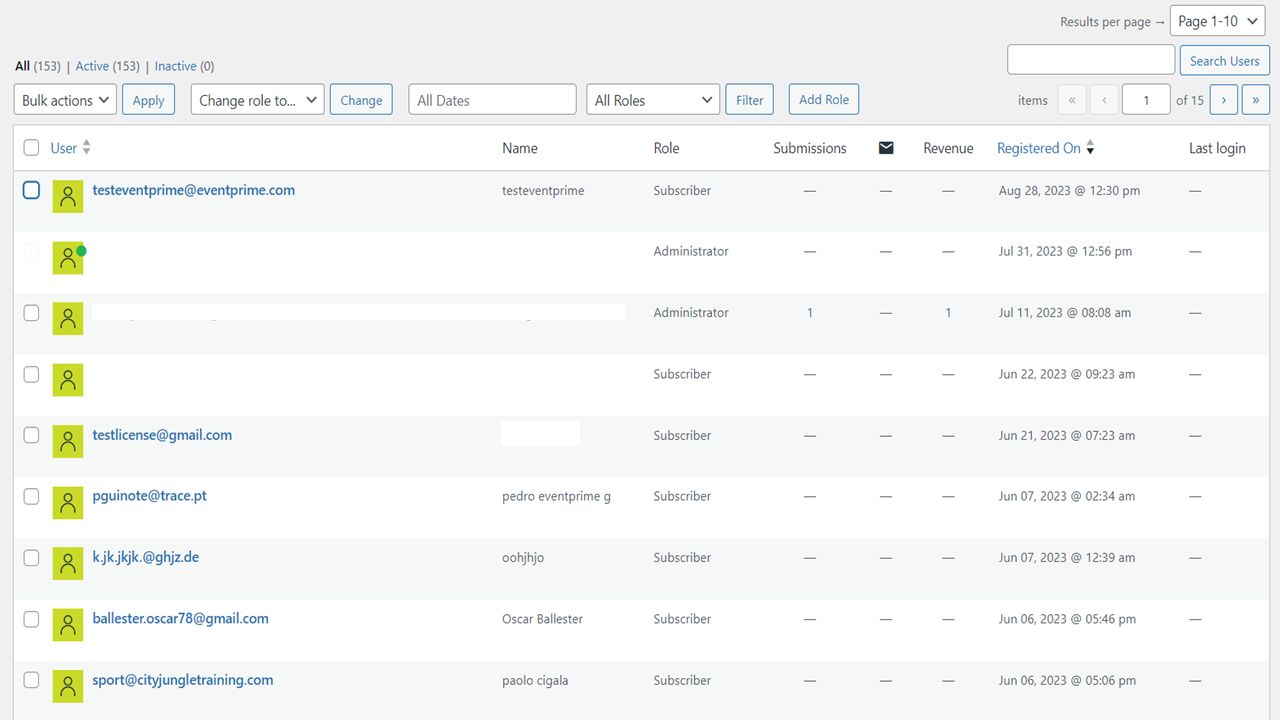Click the envelope icon in the column header
Image resolution: width=1280 pixels, height=720 pixels.
(885, 147)
